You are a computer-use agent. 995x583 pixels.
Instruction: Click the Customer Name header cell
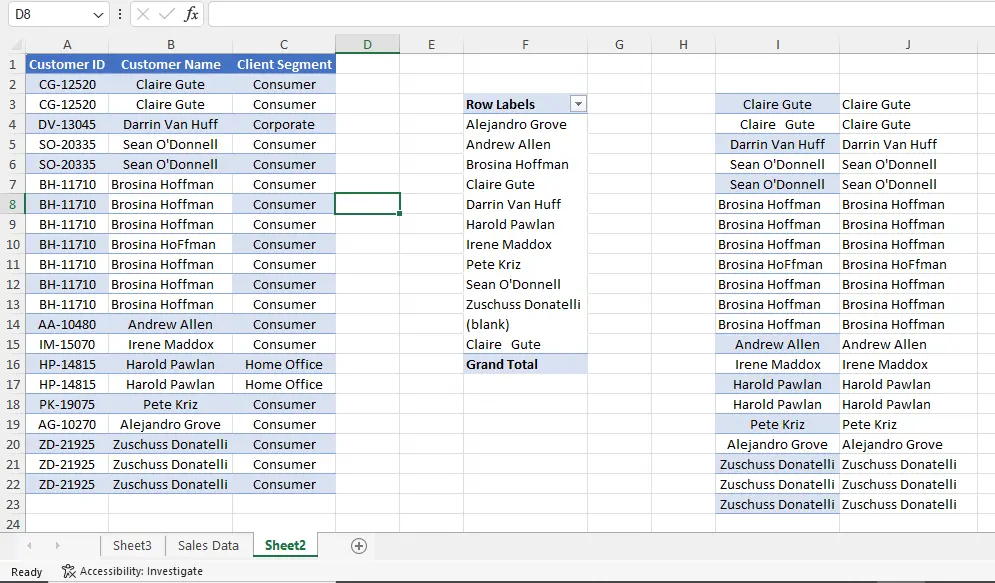coord(170,65)
